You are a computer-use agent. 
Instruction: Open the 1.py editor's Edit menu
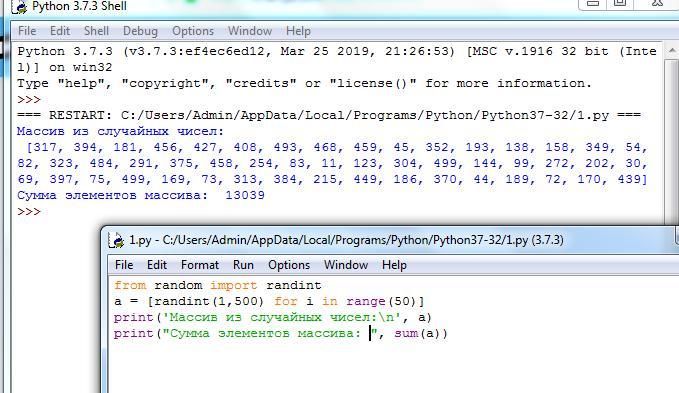pyautogui.click(x=157, y=265)
